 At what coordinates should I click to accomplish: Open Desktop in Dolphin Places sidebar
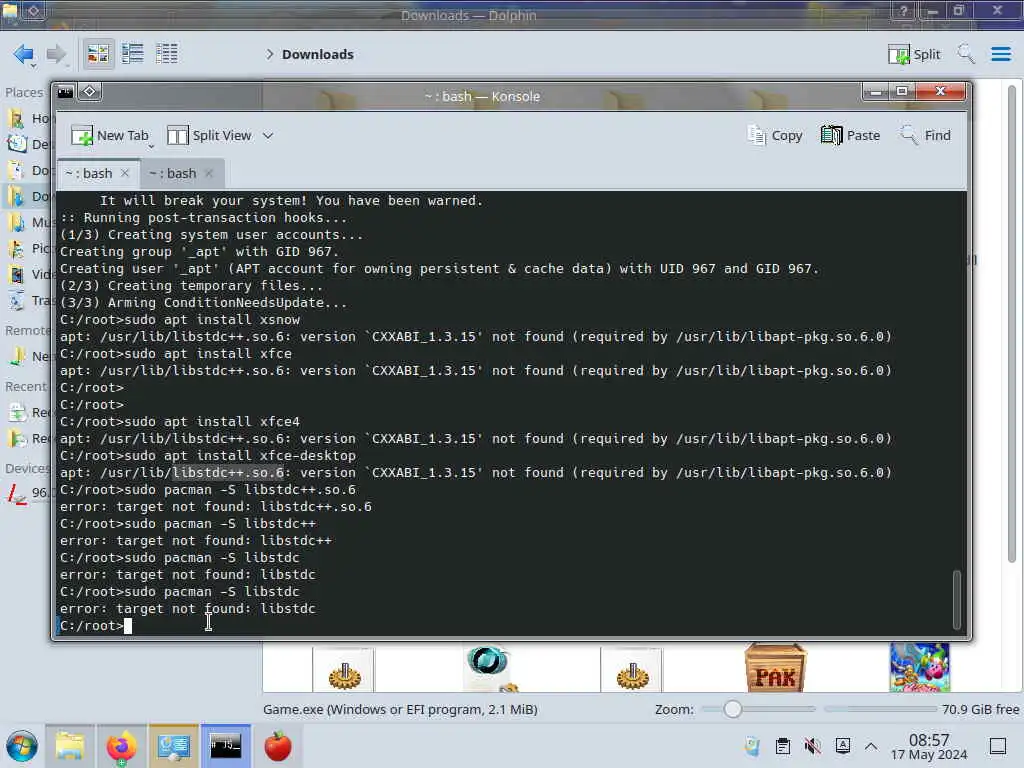(x=29, y=144)
